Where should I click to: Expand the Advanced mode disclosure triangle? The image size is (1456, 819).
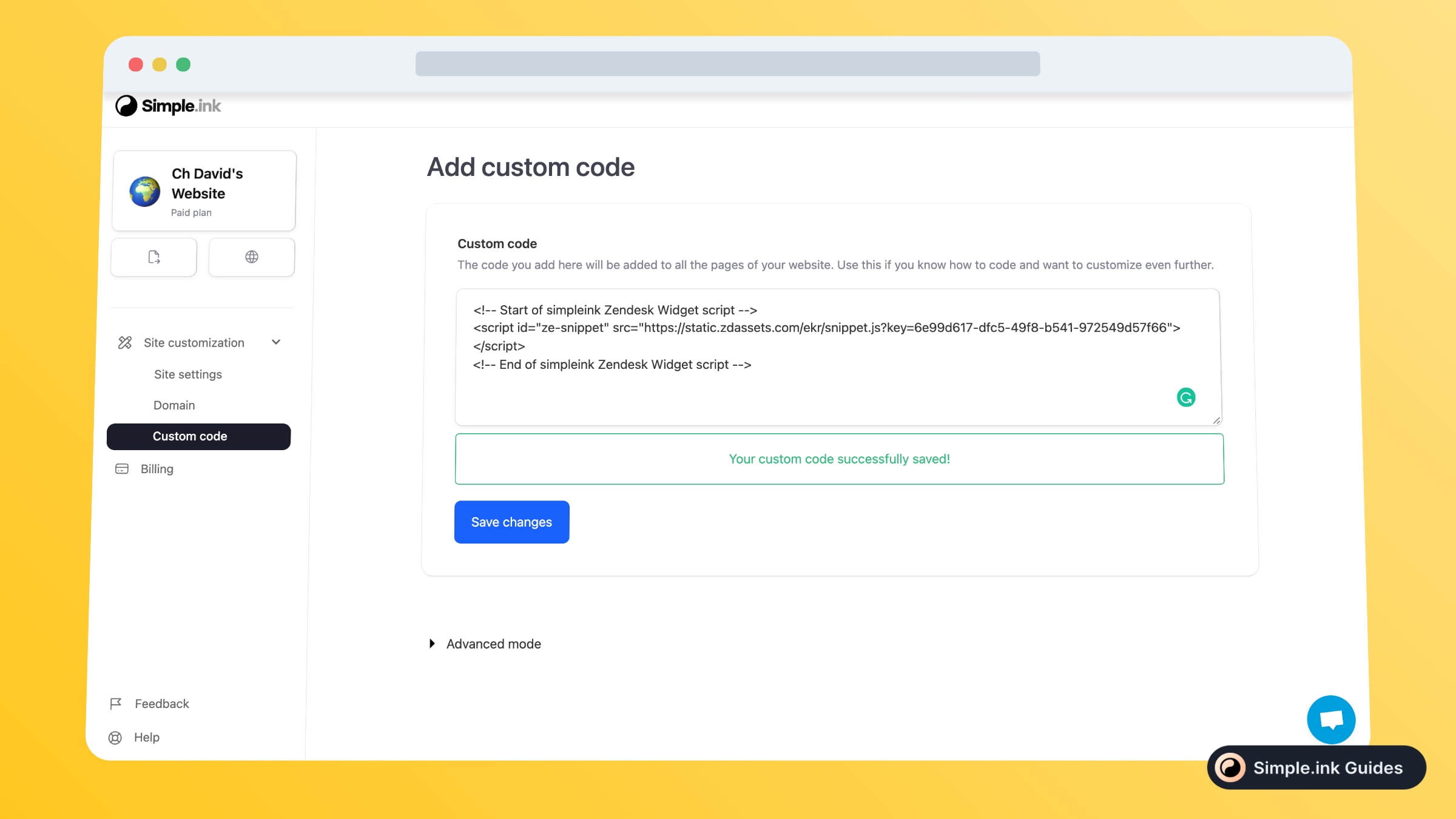[x=432, y=644]
